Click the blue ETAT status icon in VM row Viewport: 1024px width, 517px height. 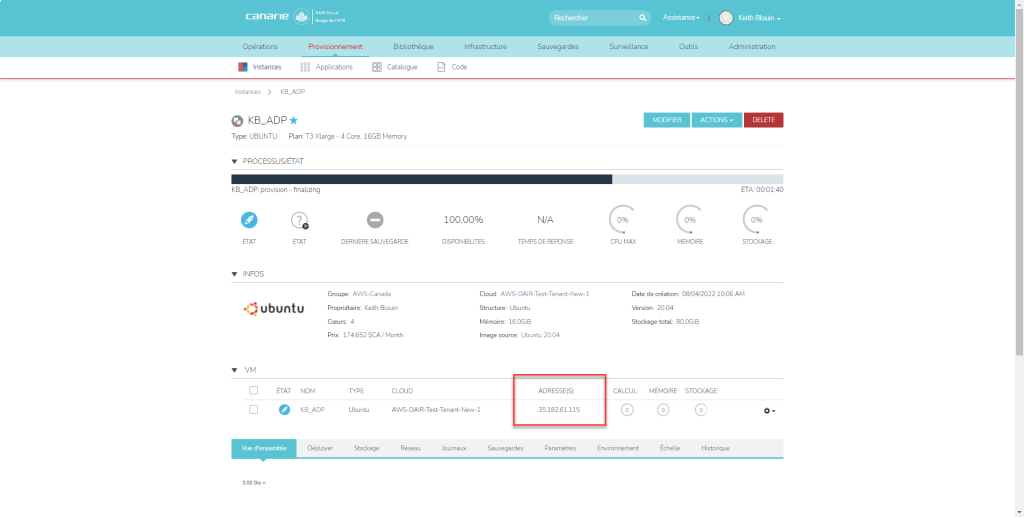click(284, 409)
